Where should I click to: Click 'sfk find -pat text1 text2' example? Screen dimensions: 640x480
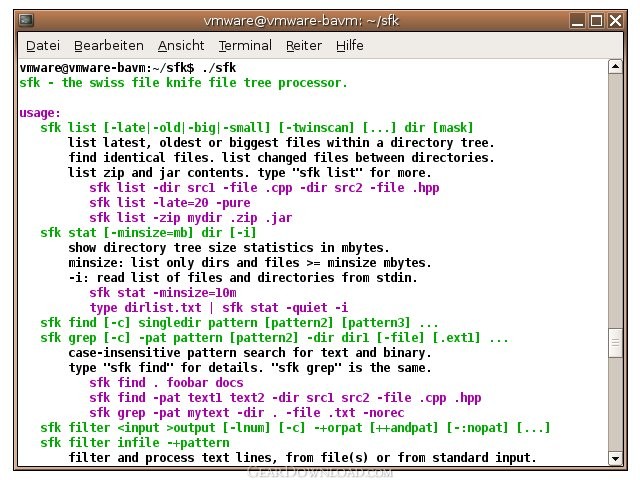285,398
